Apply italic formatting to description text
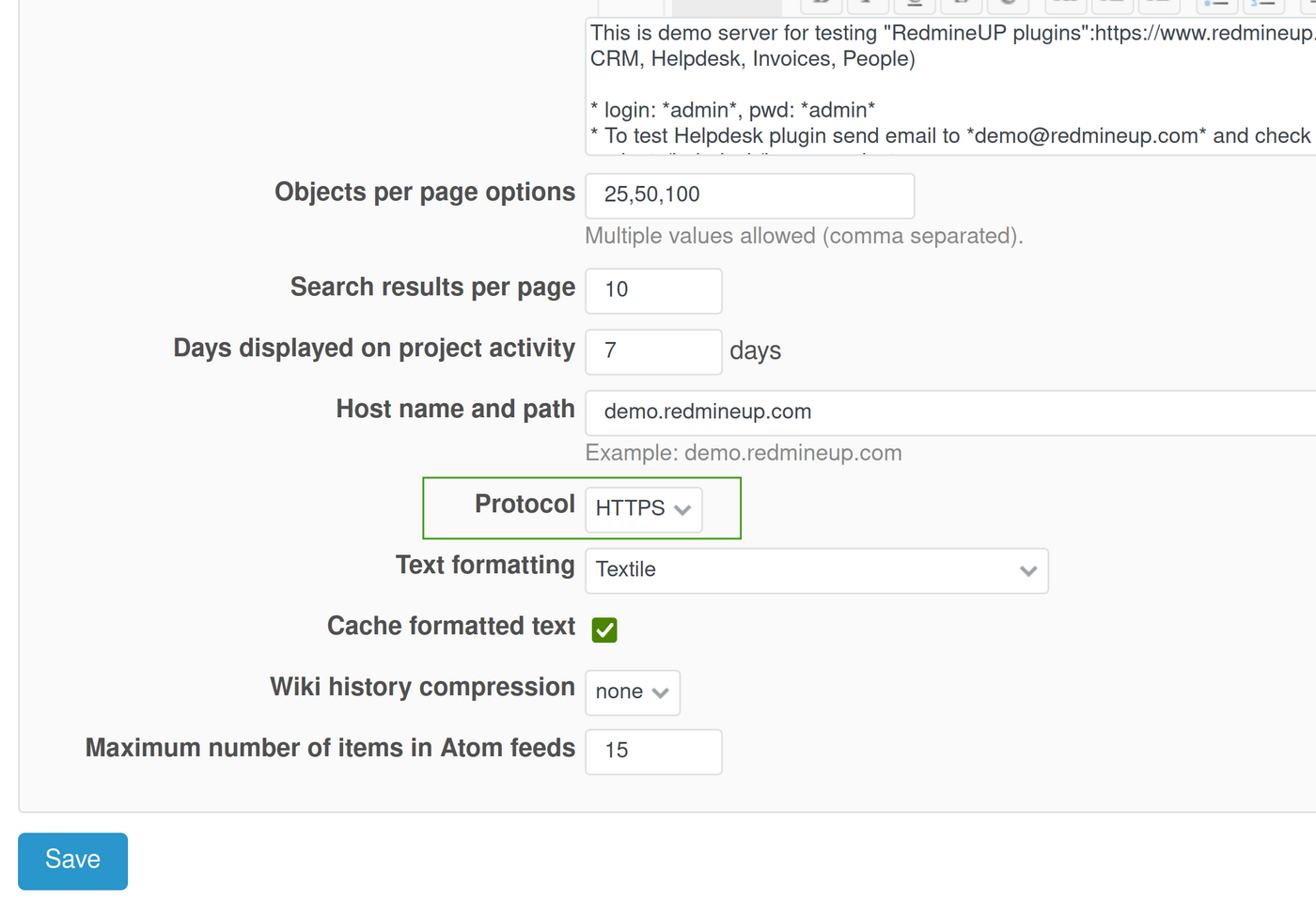The image size is (1316, 901). (x=868, y=6)
